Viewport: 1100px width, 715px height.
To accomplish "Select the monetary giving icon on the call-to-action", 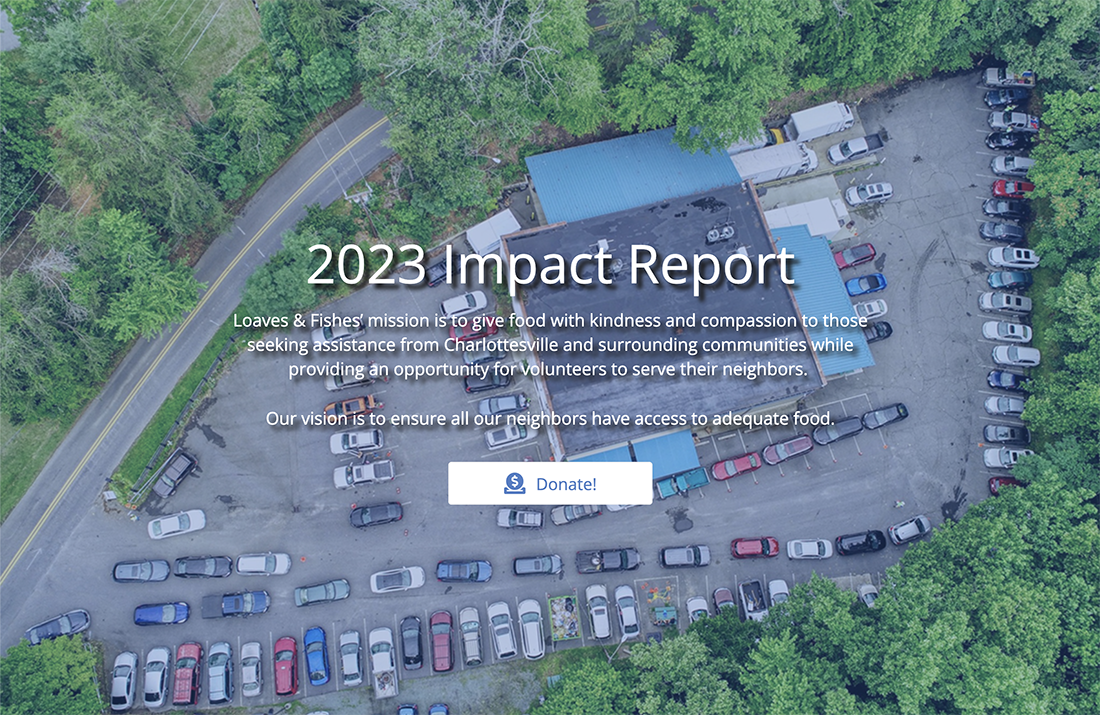I will click(x=513, y=483).
